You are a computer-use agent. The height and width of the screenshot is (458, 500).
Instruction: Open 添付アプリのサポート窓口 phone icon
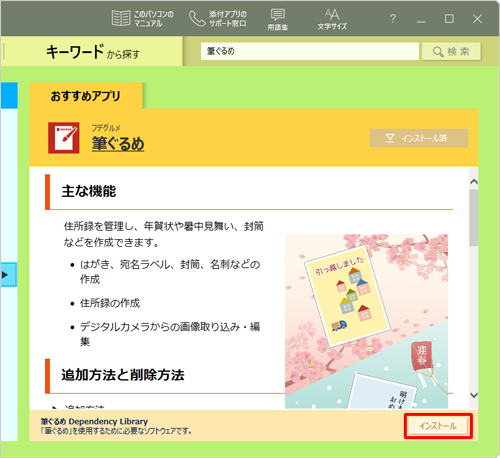pos(218,18)
